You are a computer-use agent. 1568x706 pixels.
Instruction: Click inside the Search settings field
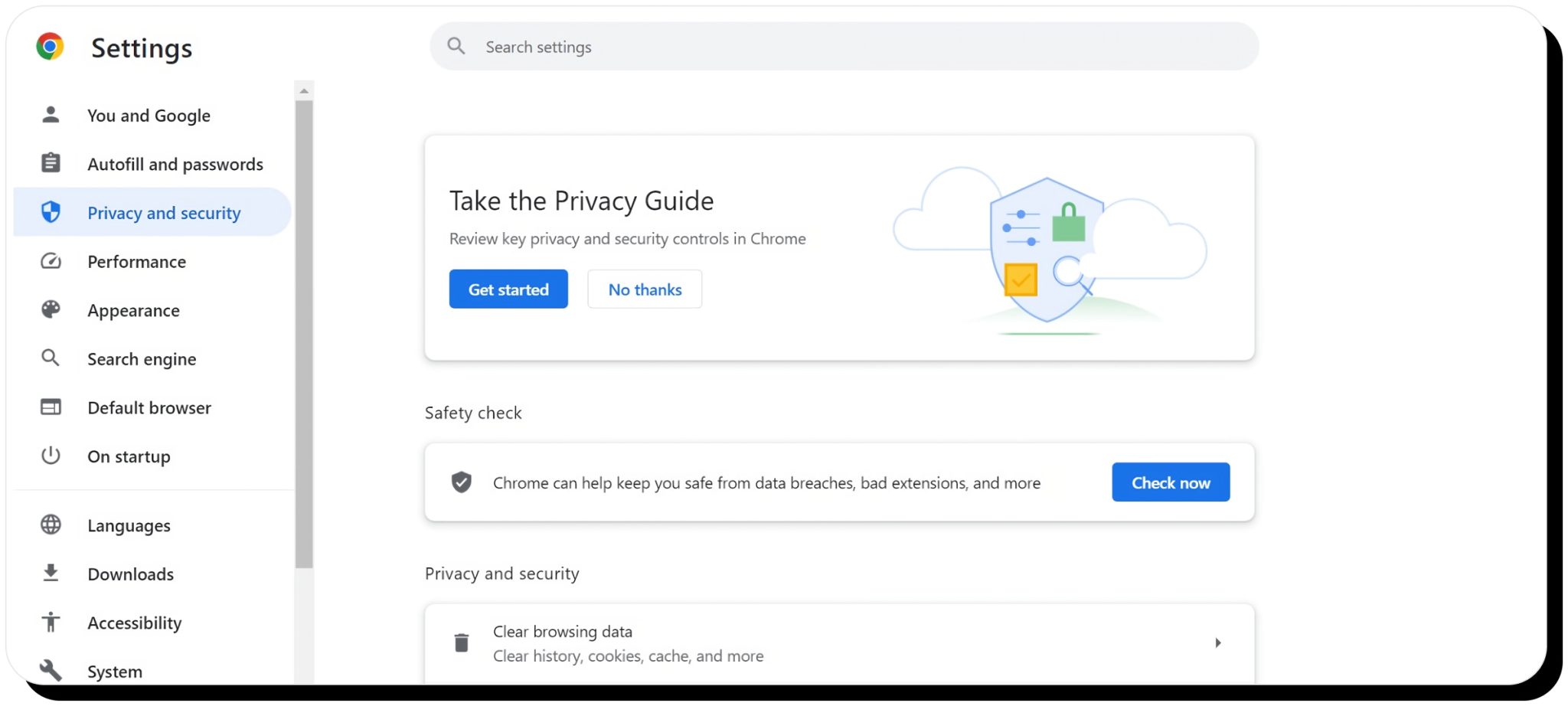click(x=689, y=46)
